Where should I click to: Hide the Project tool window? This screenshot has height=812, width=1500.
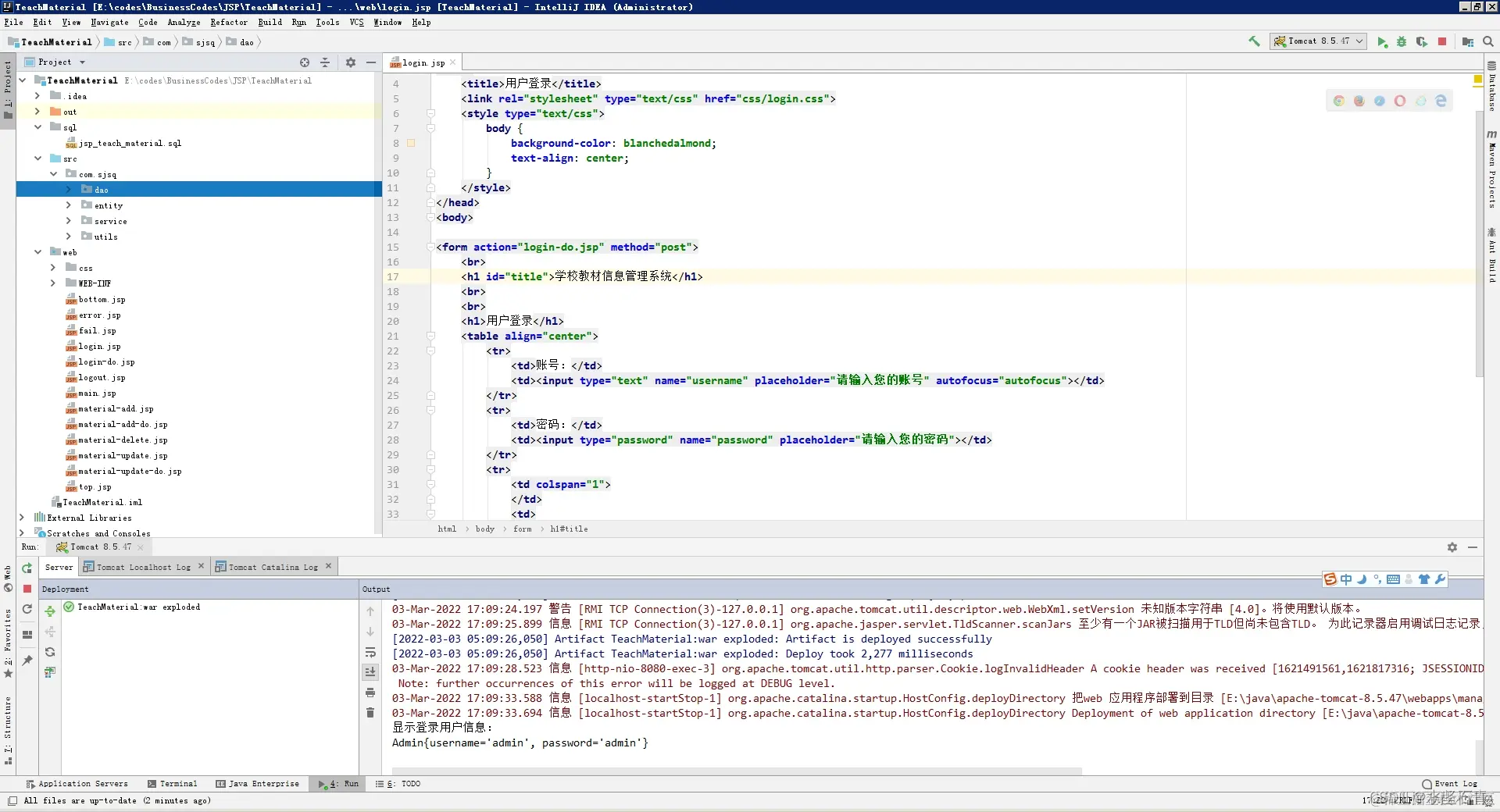pos(371,62)
